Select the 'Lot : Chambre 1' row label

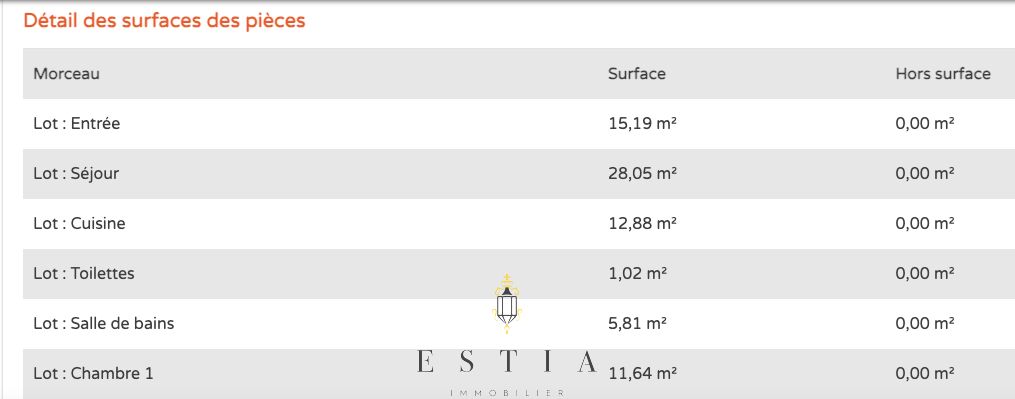click(93, 374)
